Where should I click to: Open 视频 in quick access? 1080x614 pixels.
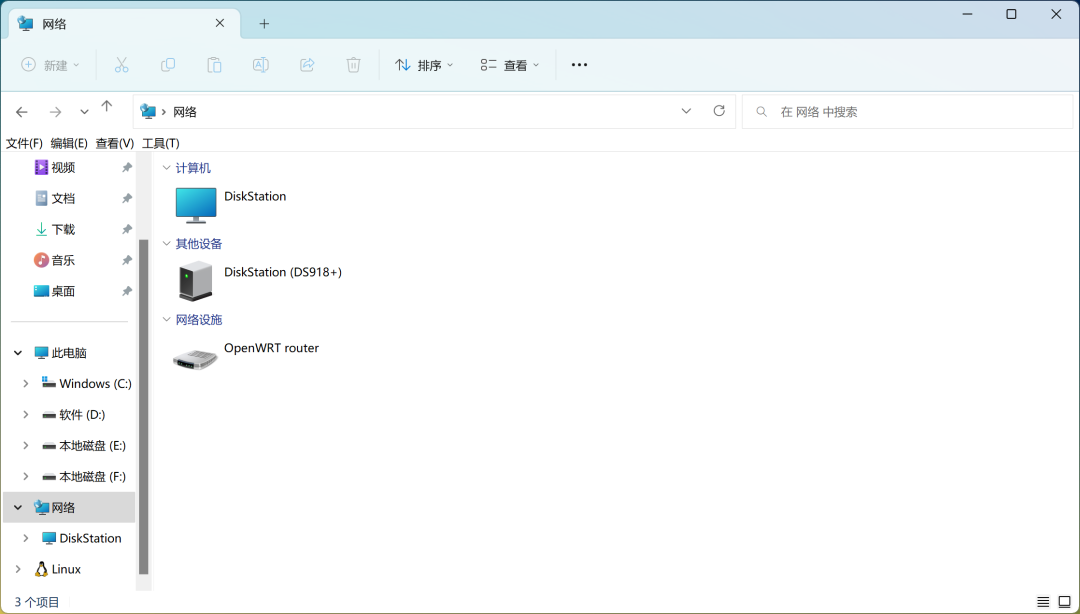click(x=56, y=167)
